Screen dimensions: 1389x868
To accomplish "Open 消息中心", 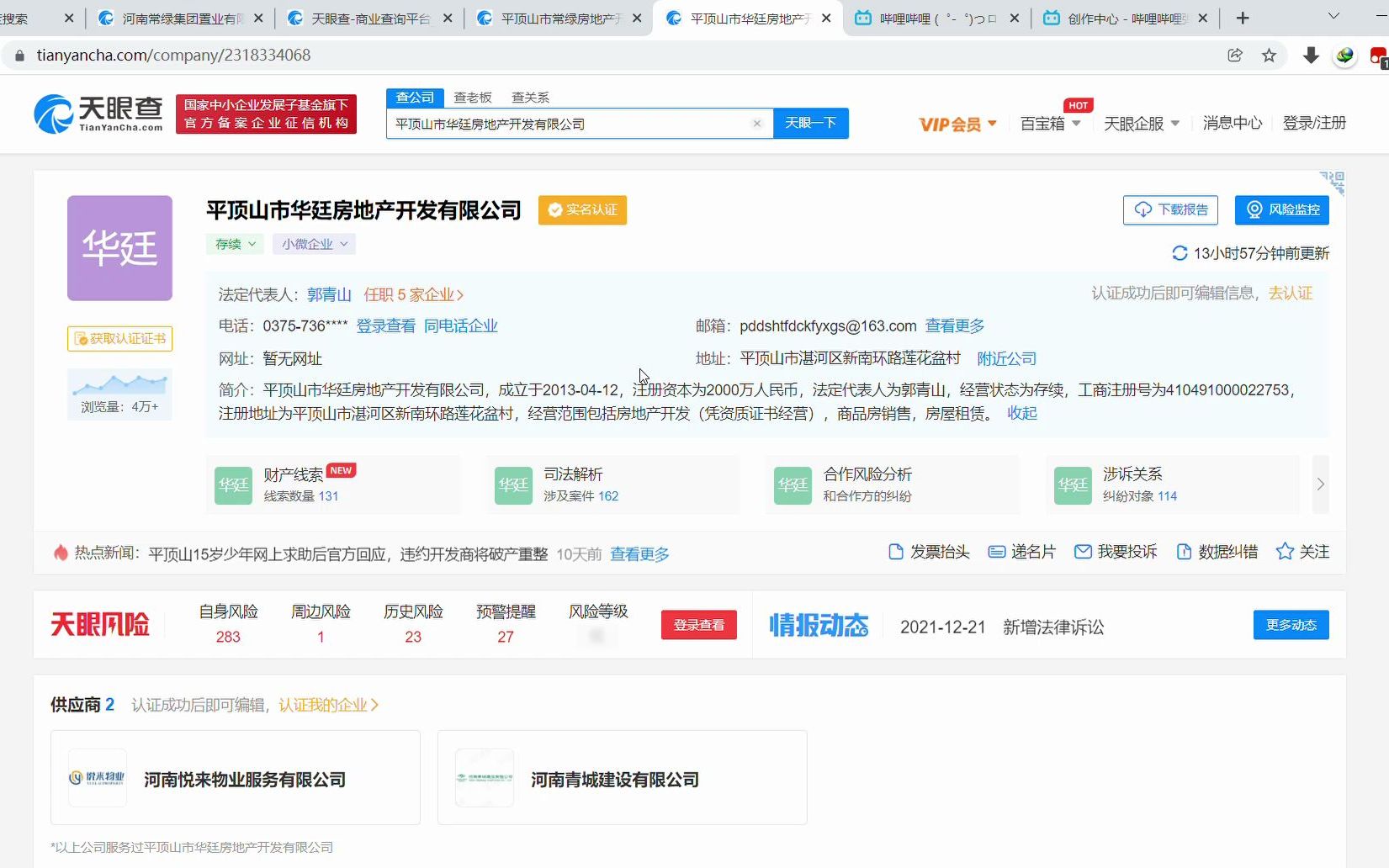I will pyautogui.click(x=1233, y=123).
